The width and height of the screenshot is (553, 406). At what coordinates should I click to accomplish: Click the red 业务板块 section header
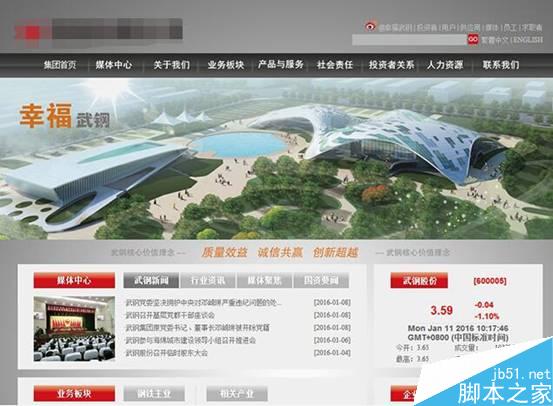tap(74, 394)
